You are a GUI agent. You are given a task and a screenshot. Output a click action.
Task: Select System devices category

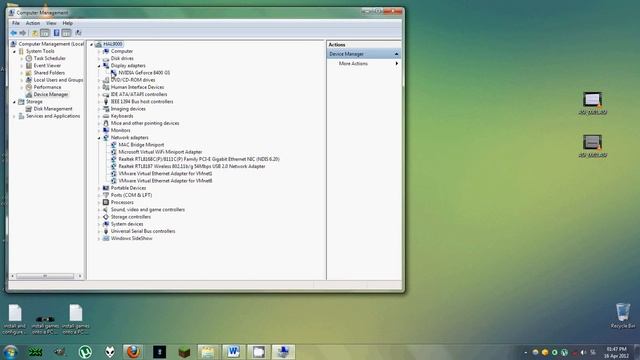click(127, 224)
